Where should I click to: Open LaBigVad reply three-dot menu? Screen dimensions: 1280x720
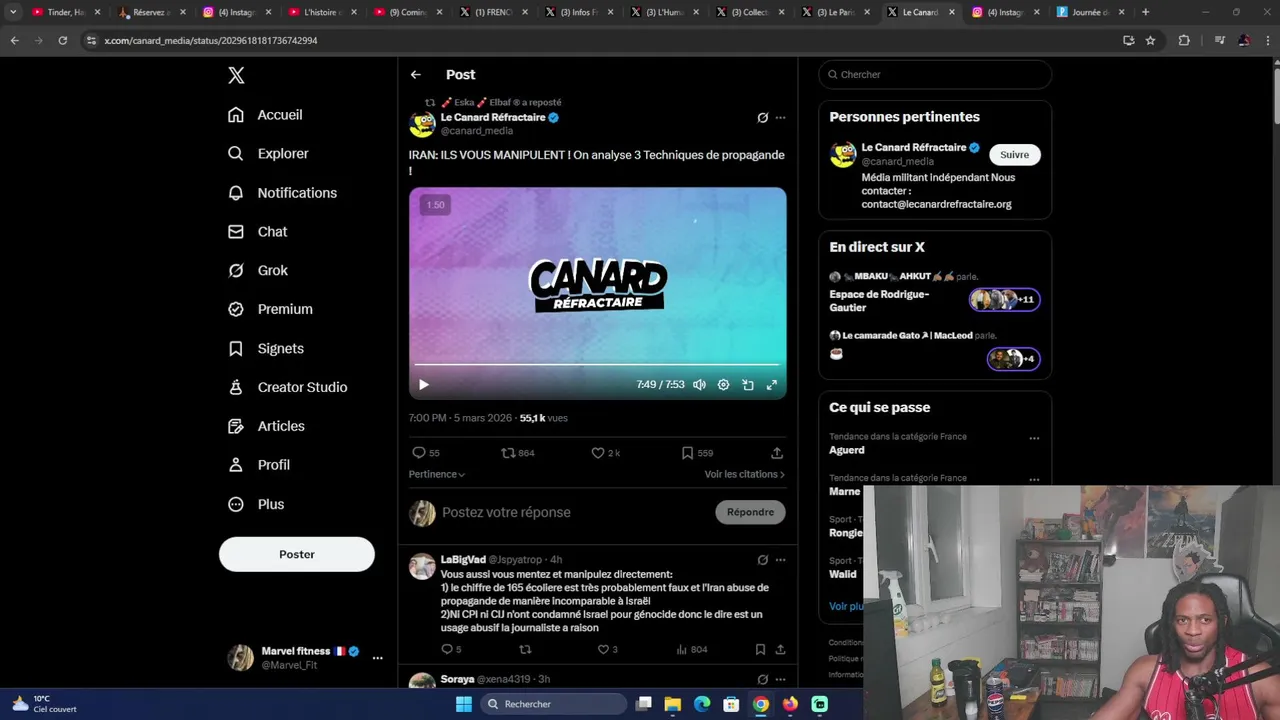coord(780,560)
